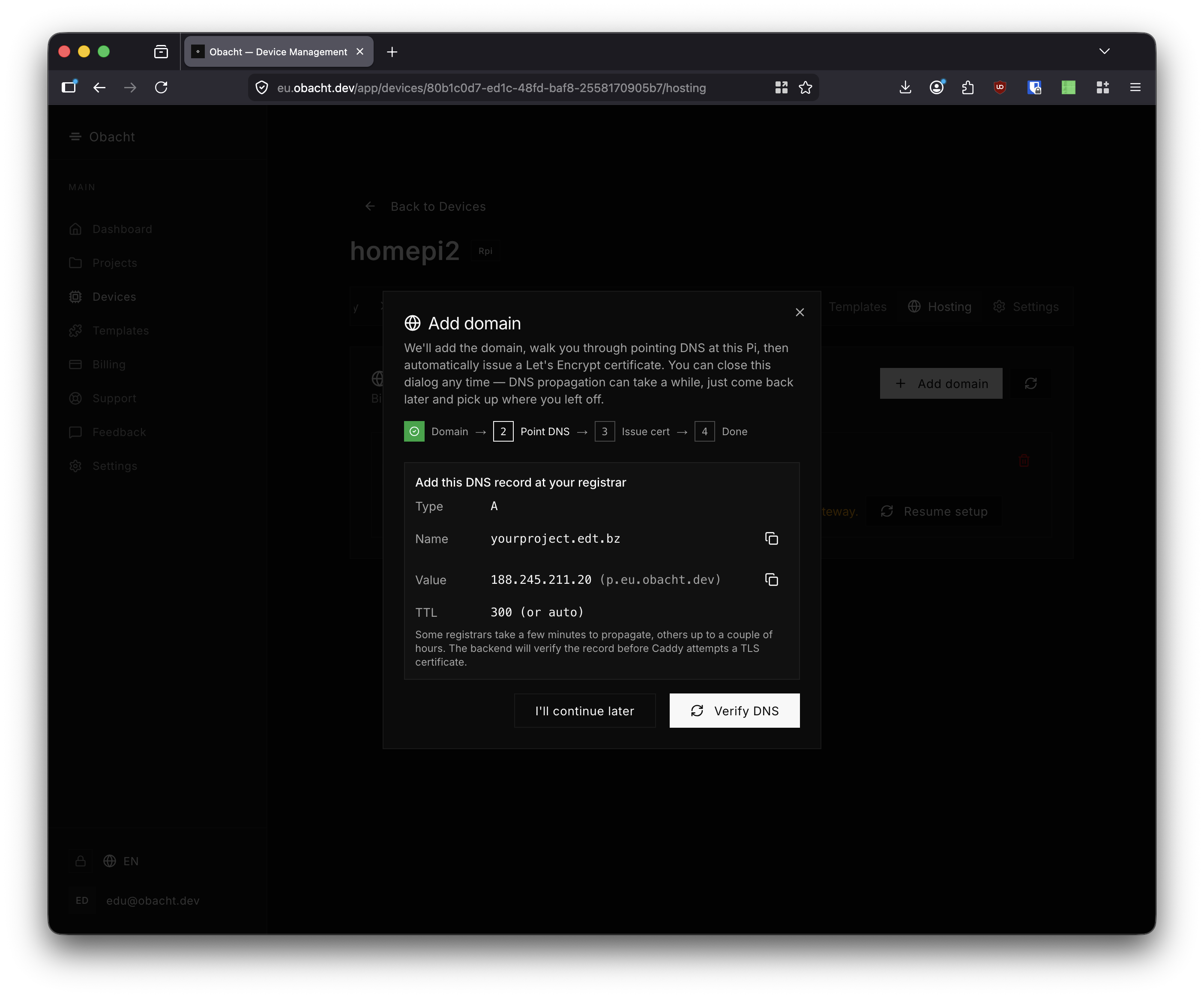1204x998 pixels.
Task: Select the completed Domain step checkmark
Action: coord(414,432)
